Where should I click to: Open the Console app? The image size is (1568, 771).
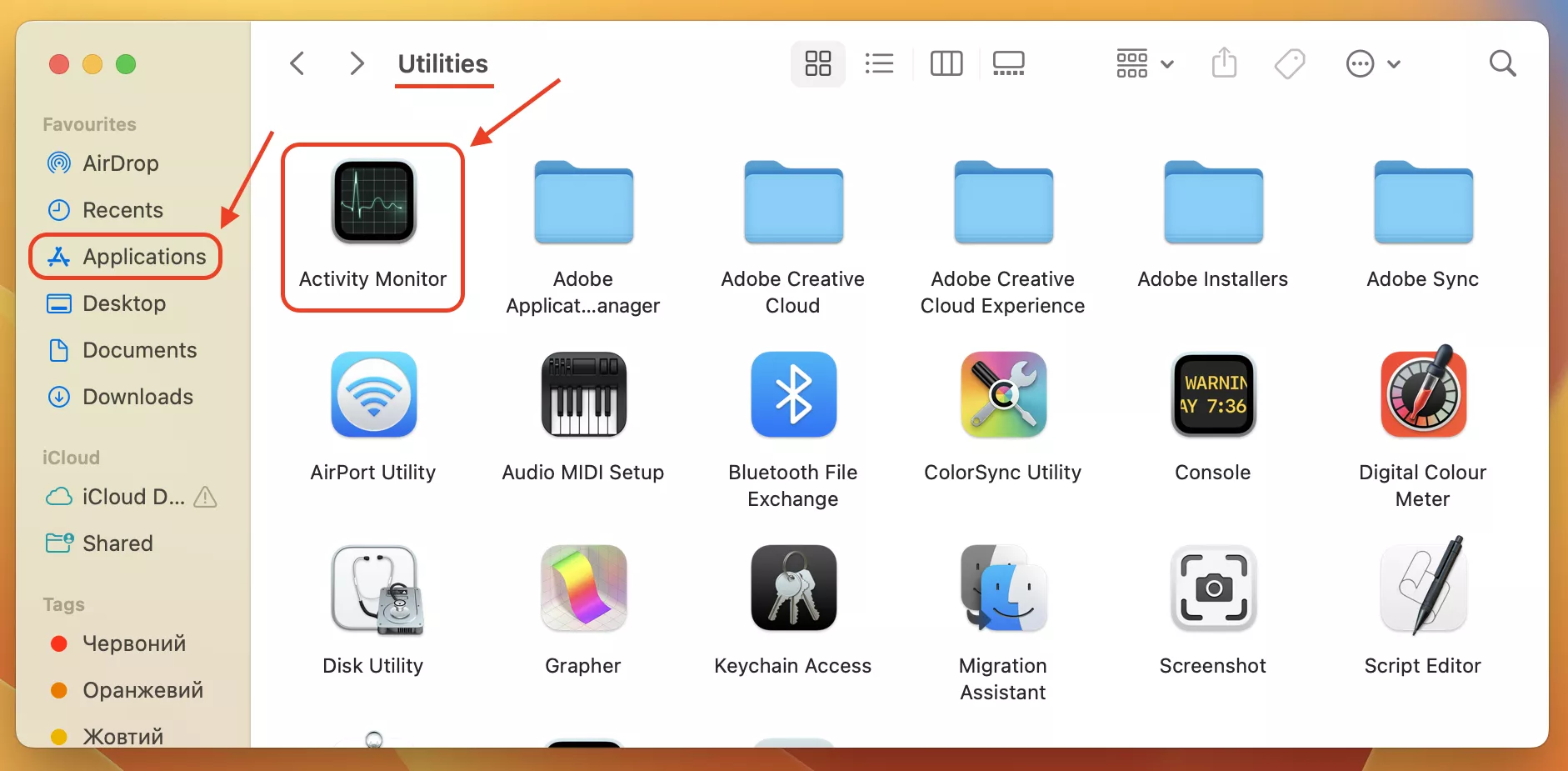point(1212,395)
